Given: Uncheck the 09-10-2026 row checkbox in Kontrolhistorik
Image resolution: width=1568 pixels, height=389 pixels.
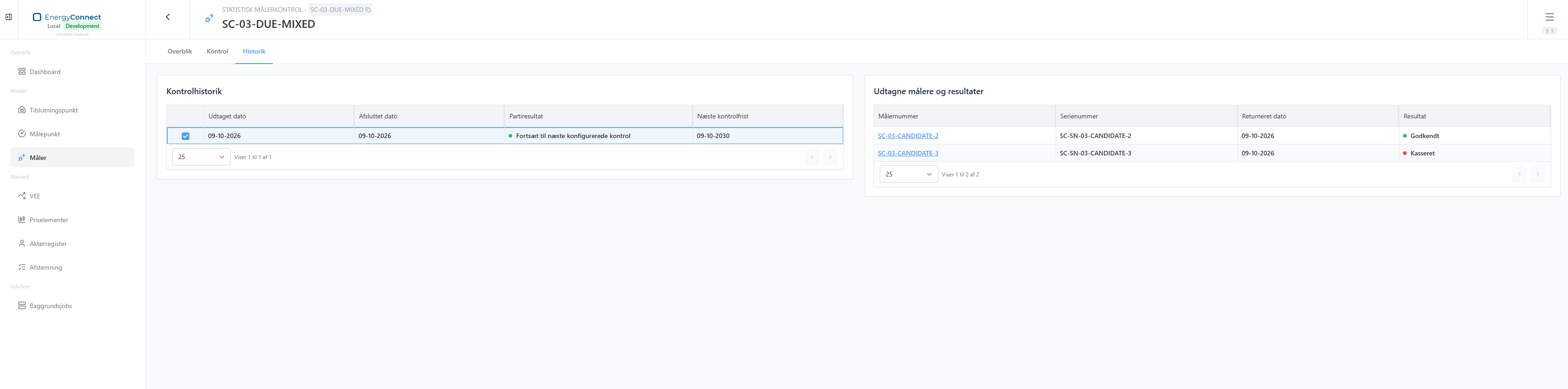Looking at the screenshot, I should 186,136.
